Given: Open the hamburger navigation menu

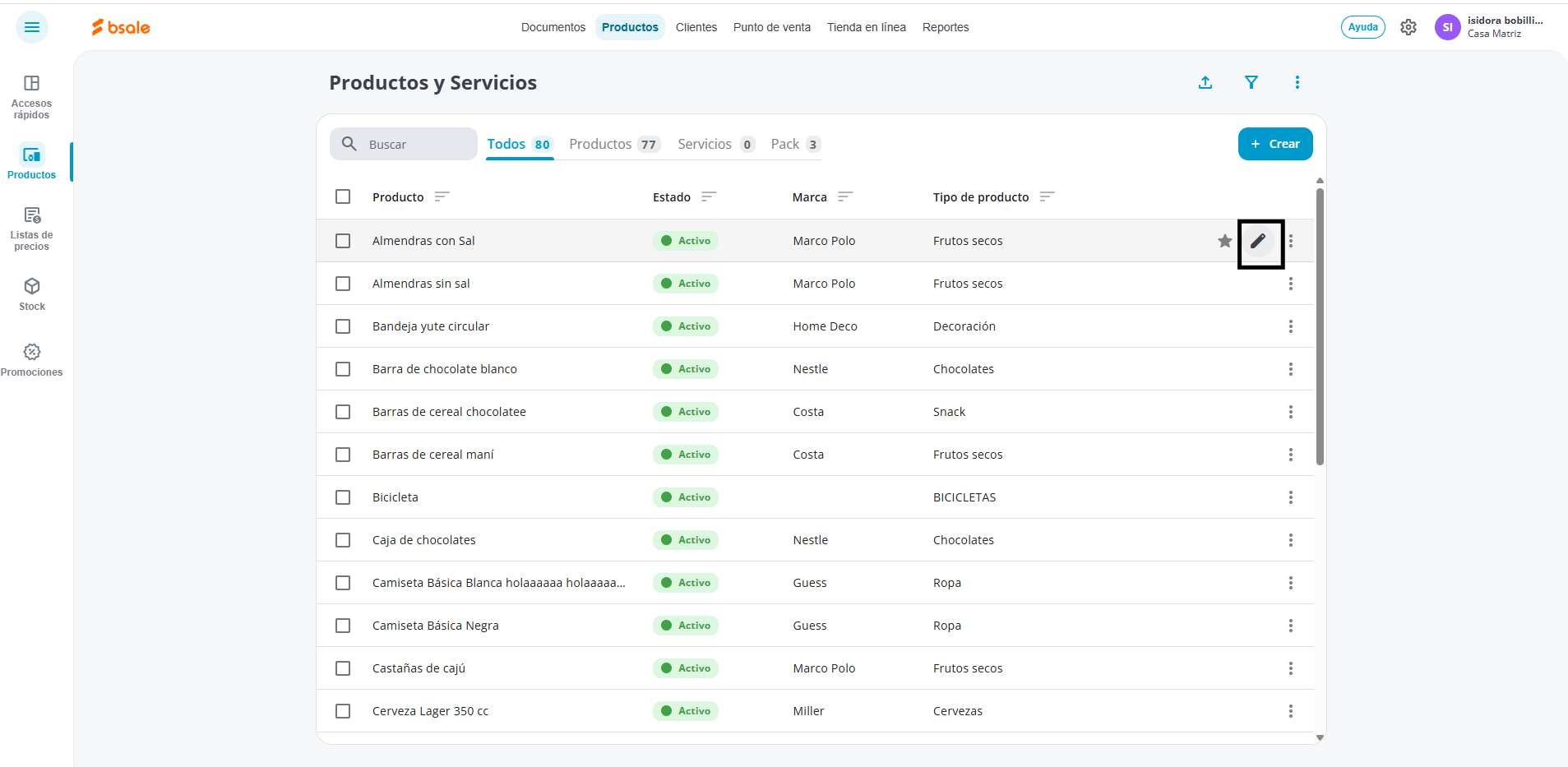Looking at the screenshot, I should 32,27.
